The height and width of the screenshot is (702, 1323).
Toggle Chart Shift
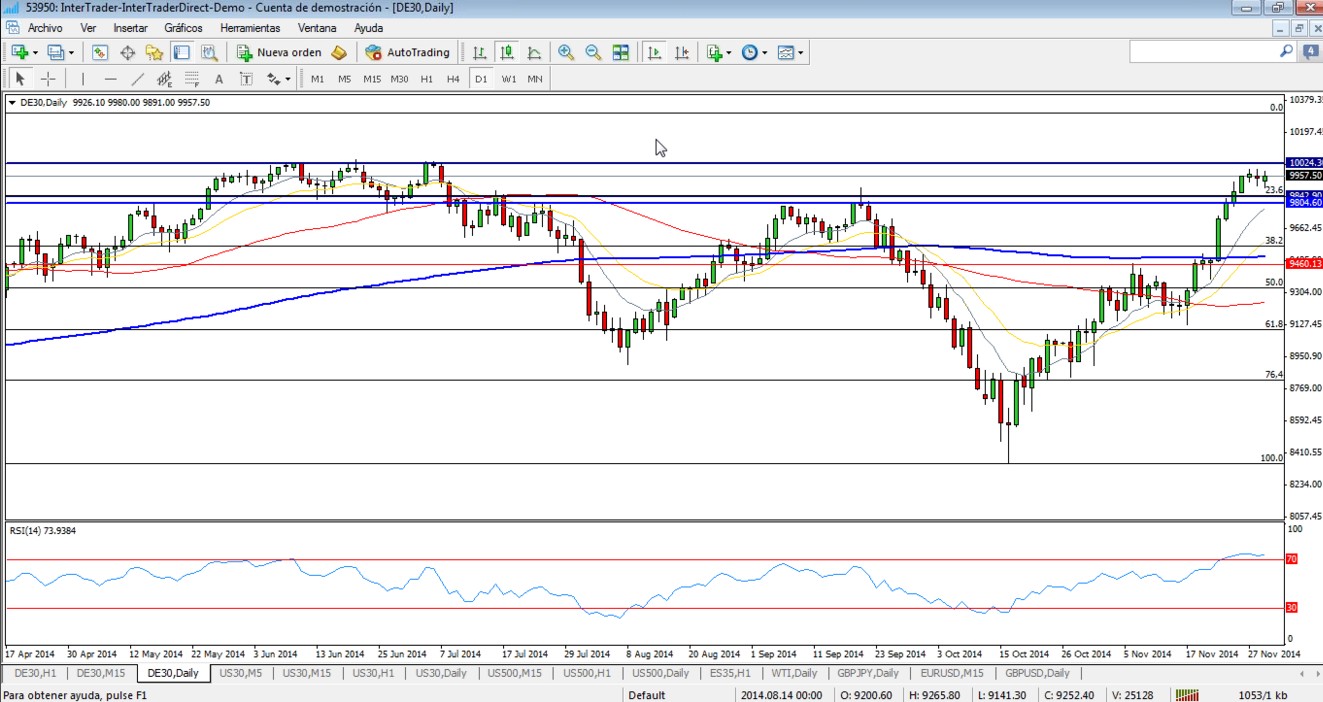pyautogui.click(x=682, y=52)
